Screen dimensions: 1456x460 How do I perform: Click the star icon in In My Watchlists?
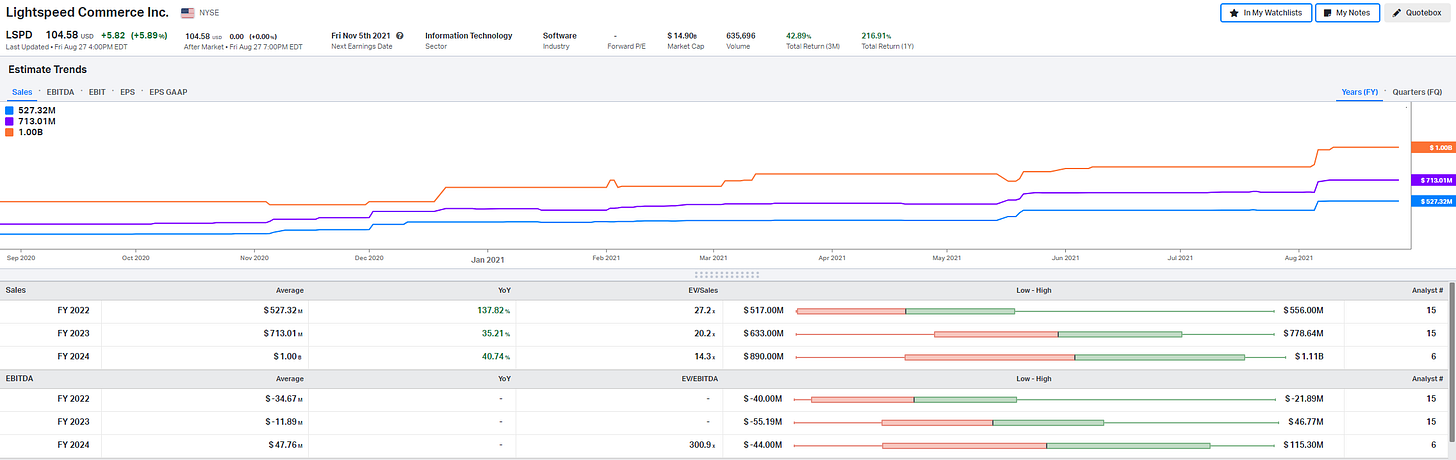point(1233,13)
